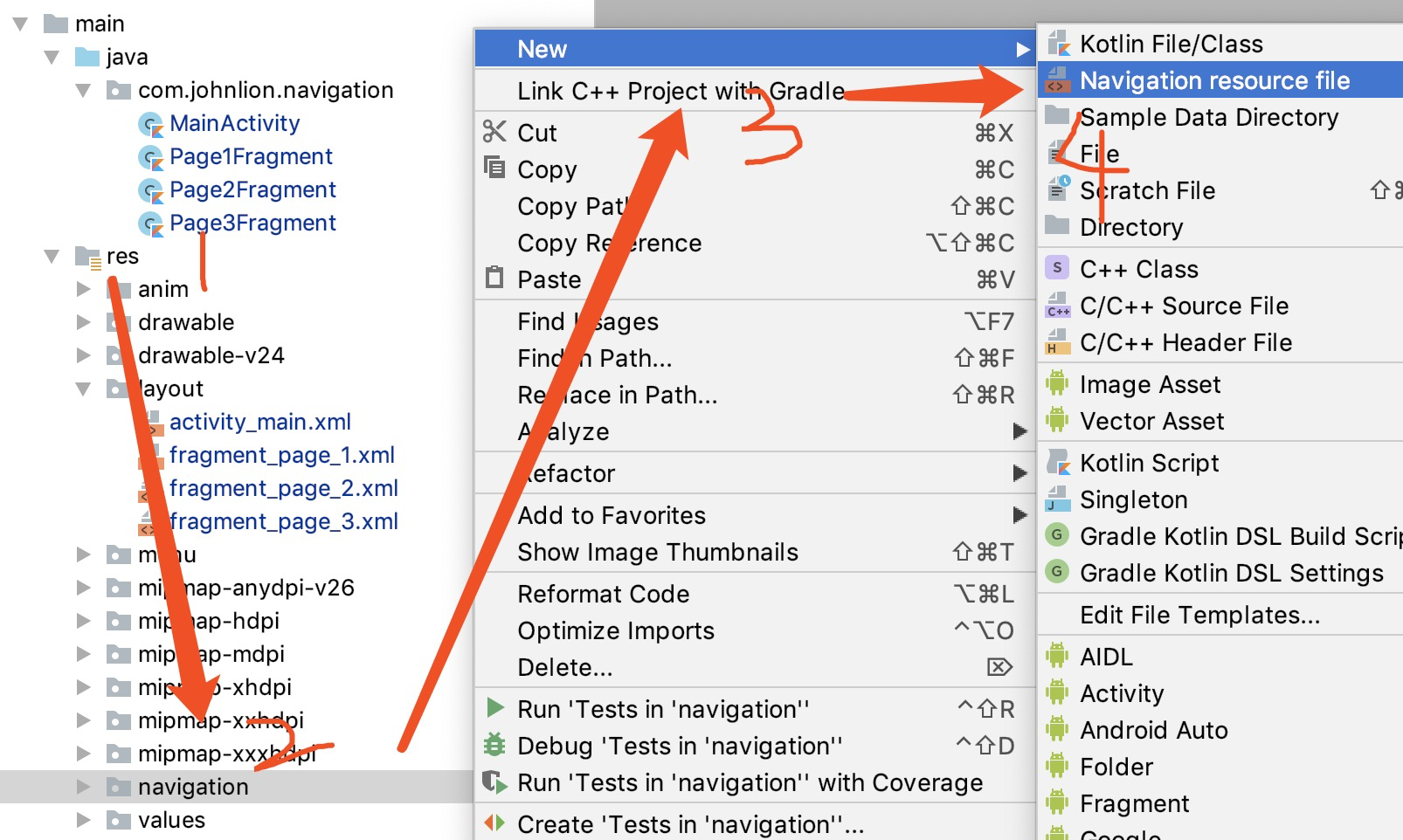Click the green Run tests play icon
The image size is (1403, 840).
point(494,707)
